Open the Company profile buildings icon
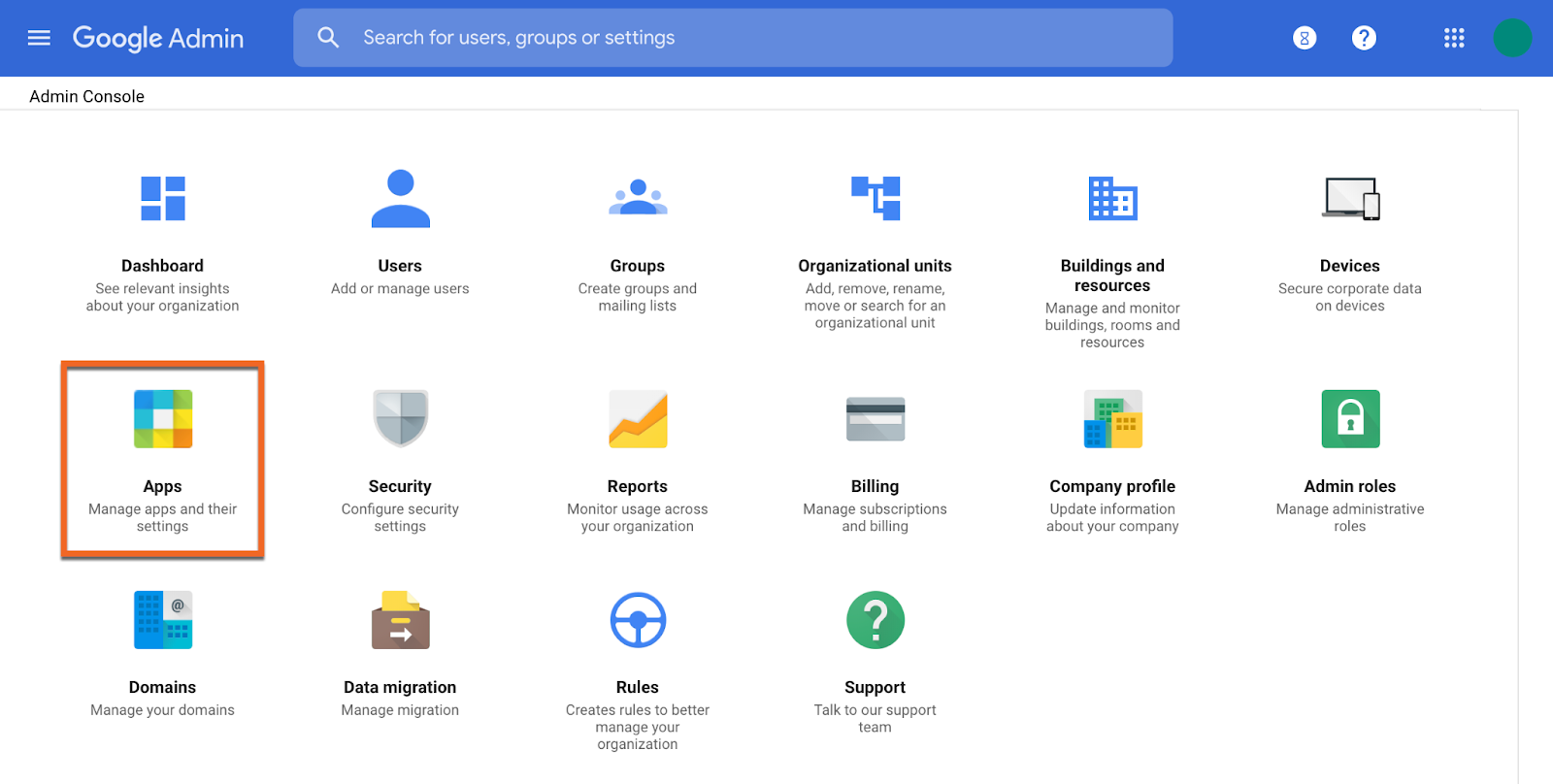 (1112, 419)
